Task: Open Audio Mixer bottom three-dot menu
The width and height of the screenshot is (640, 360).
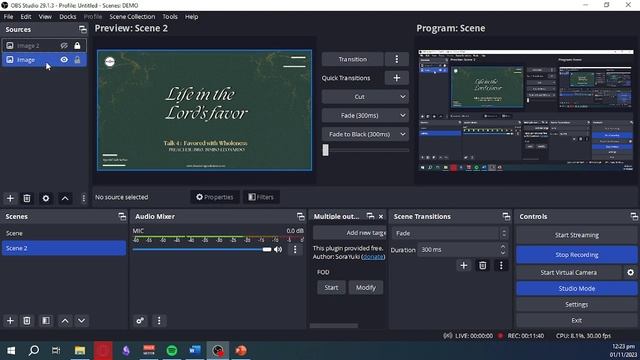Action: pyautogui.click(x=159, y=321)
